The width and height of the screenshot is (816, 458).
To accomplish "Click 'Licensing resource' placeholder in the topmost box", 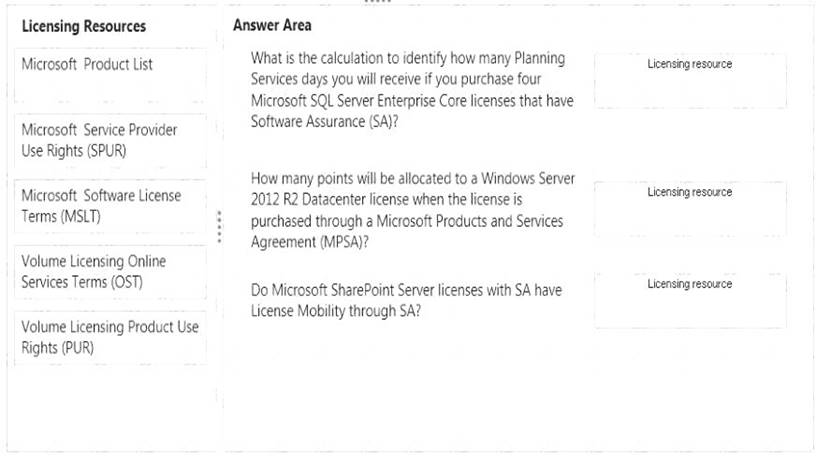I will pos(690,64).
